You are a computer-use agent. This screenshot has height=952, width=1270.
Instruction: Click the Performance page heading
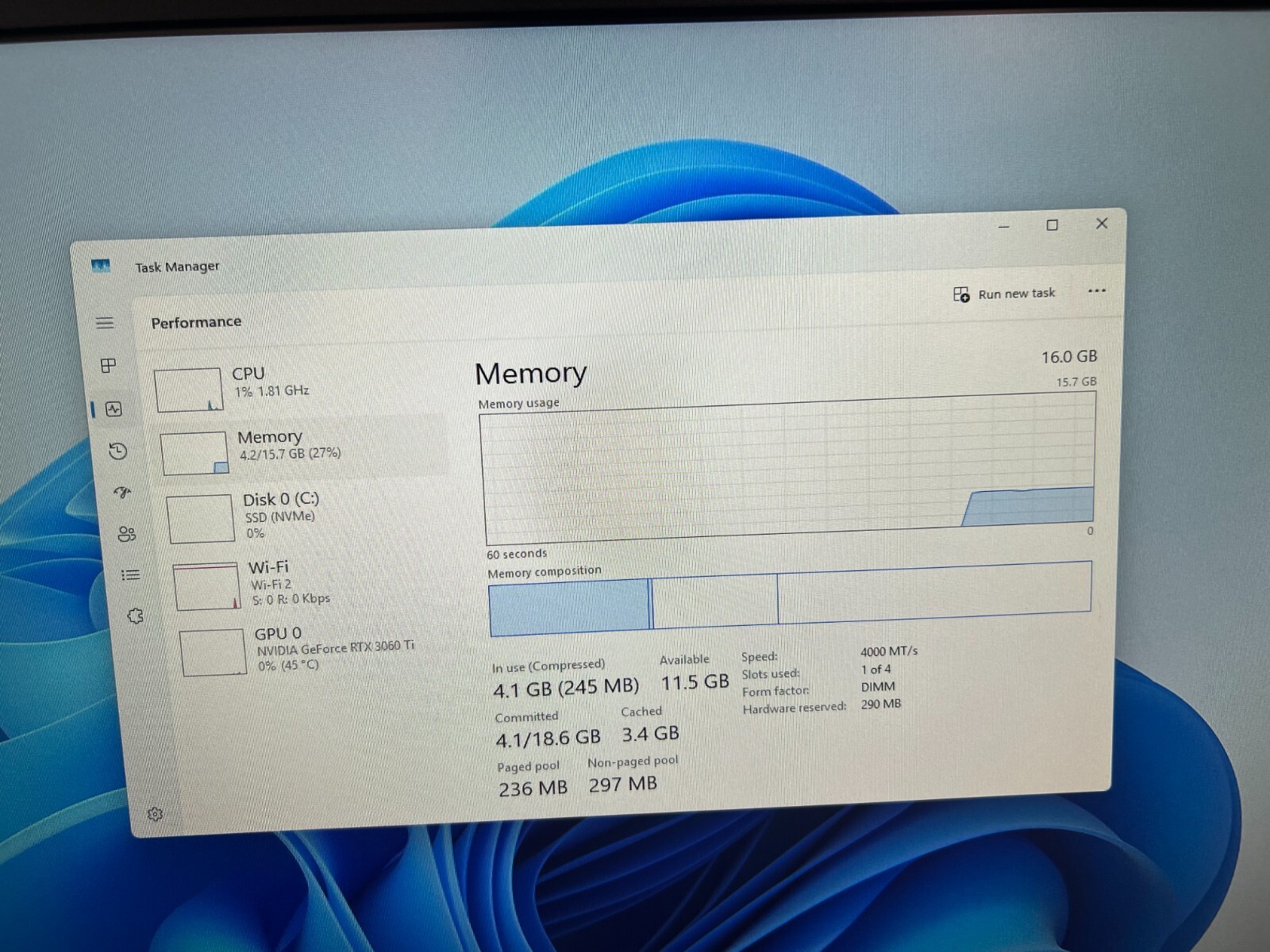click(x=196, y=322)
